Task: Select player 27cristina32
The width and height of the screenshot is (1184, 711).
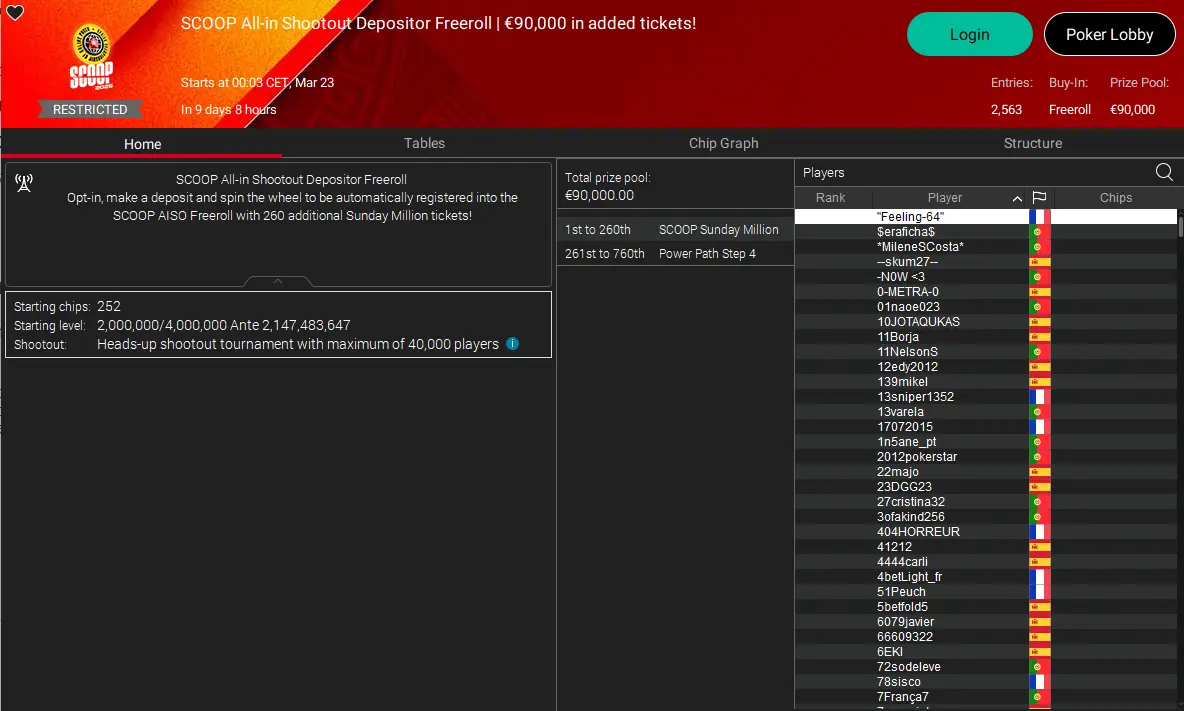Action: (985, 502)
